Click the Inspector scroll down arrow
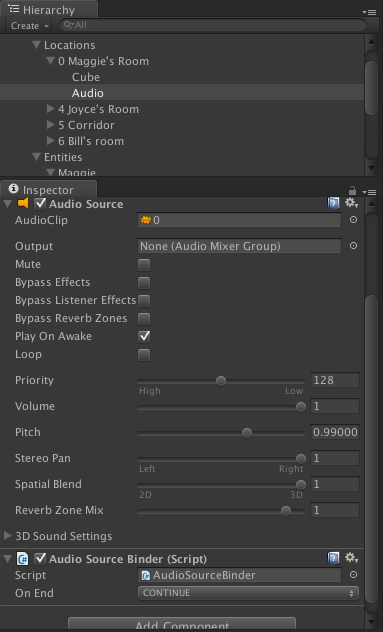The height and width of the screenshot is (632, 383). pyautogui.click(x=371, y=624)
